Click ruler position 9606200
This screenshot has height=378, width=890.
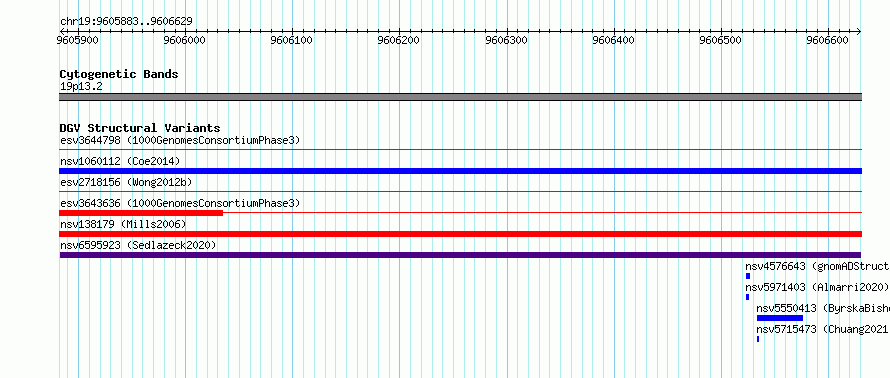[x=399, y=40]
